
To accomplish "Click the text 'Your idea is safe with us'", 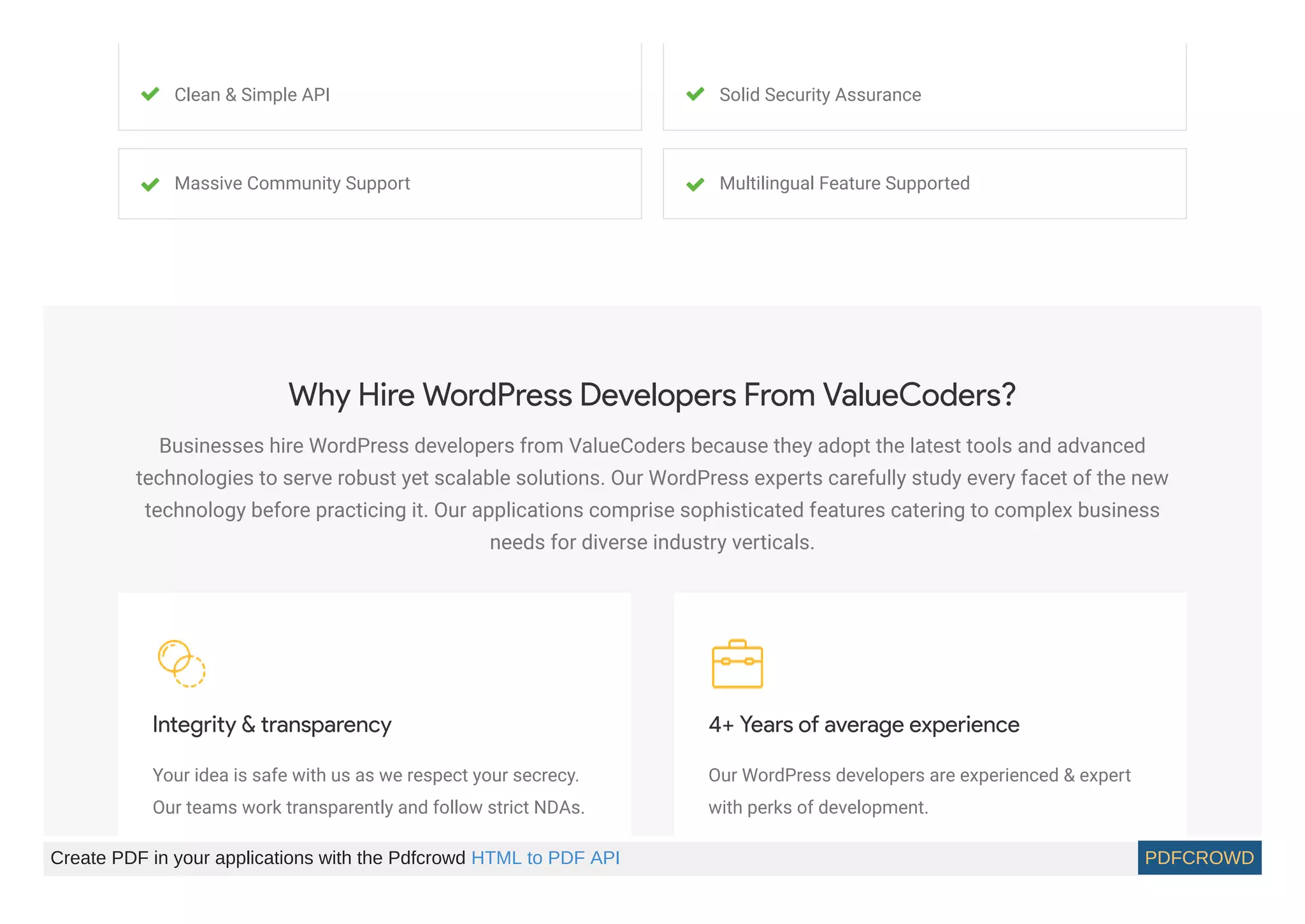I will 253,775.
